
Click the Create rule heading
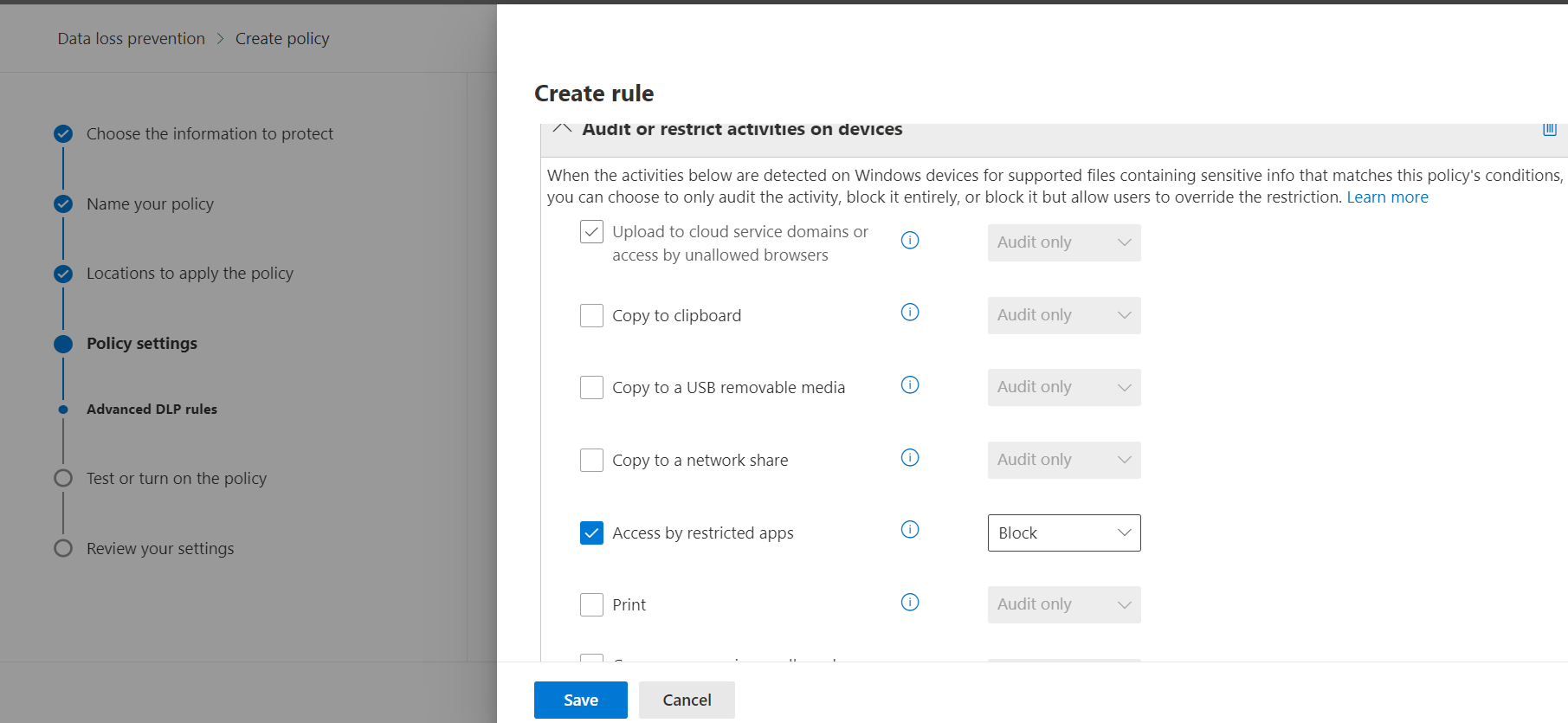(x=594, y=94)
